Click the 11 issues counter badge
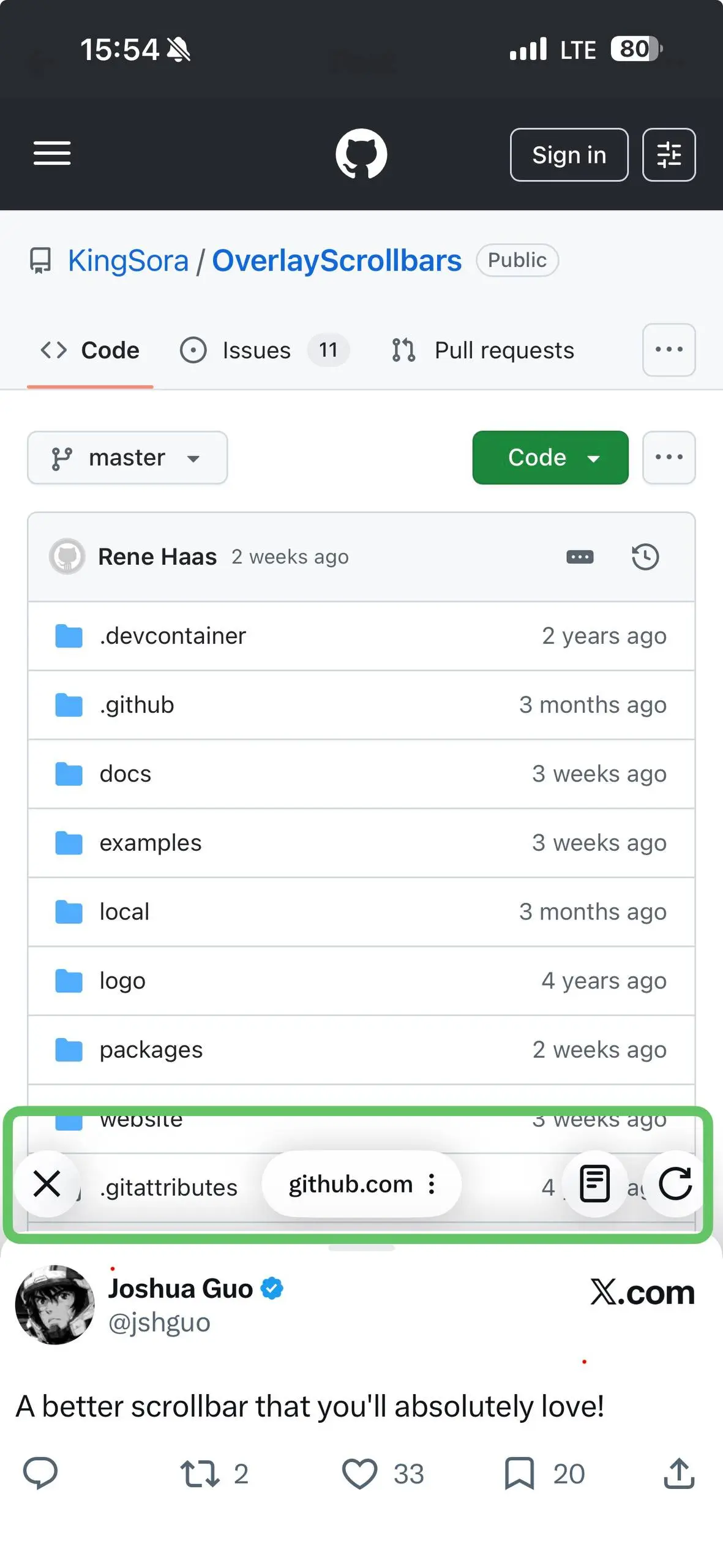 click(328, 350)
